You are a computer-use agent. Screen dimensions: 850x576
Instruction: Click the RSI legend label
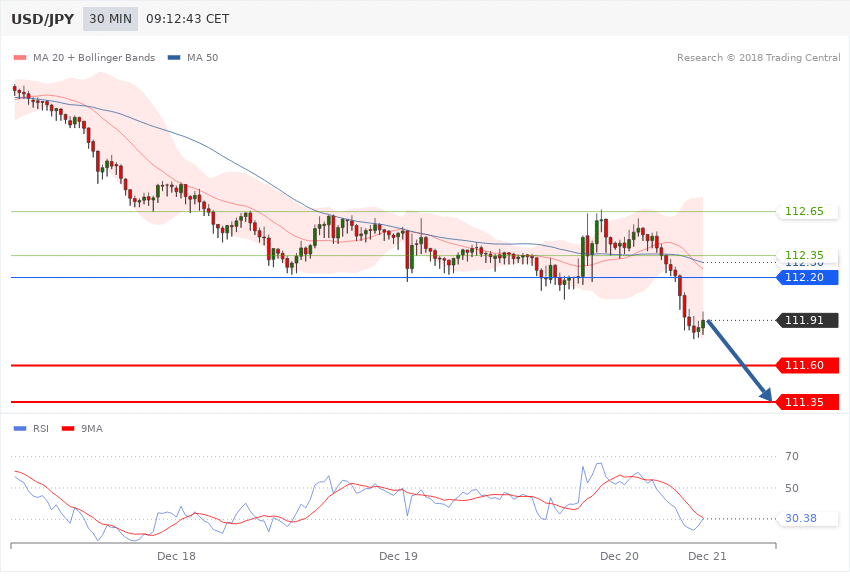41,429
